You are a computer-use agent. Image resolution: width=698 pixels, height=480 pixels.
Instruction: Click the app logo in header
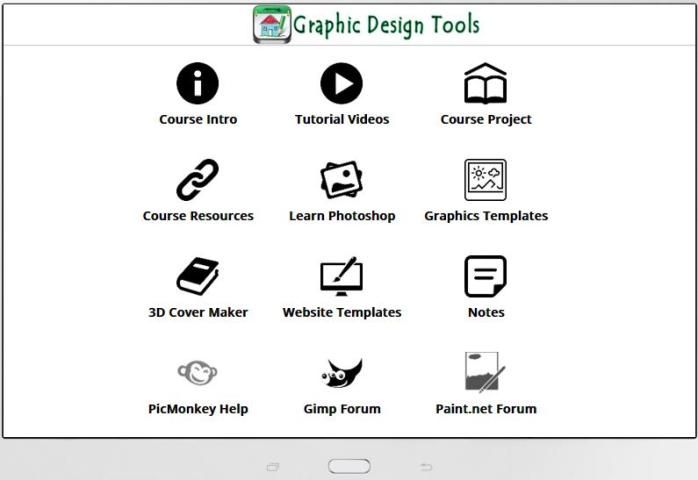coord(272,24)
